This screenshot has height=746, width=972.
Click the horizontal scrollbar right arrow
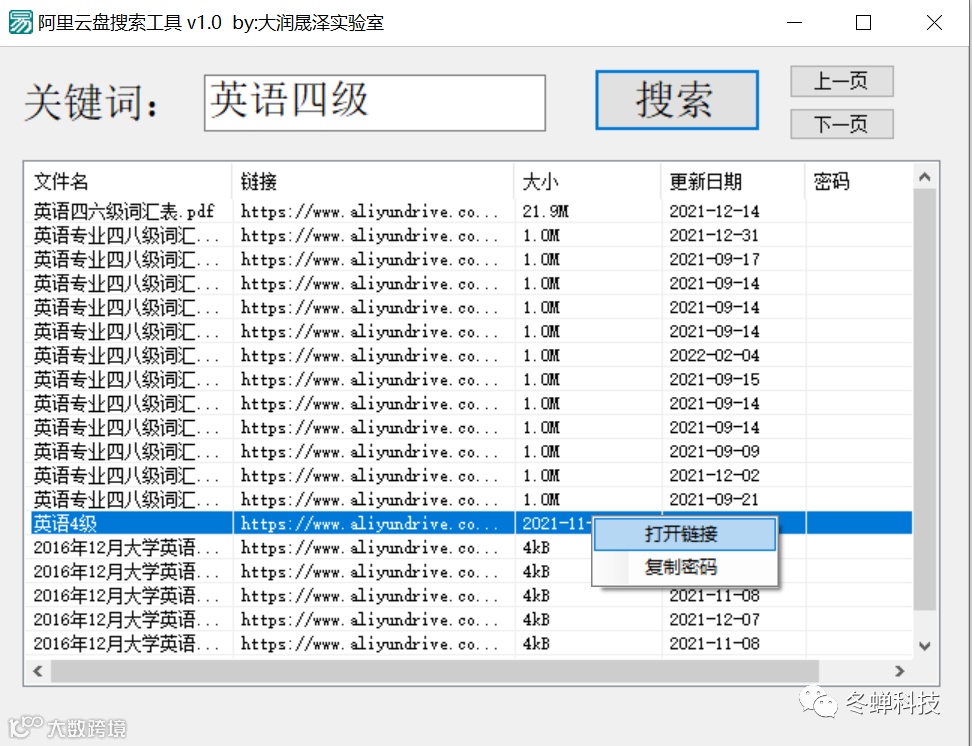coord(899,671)
